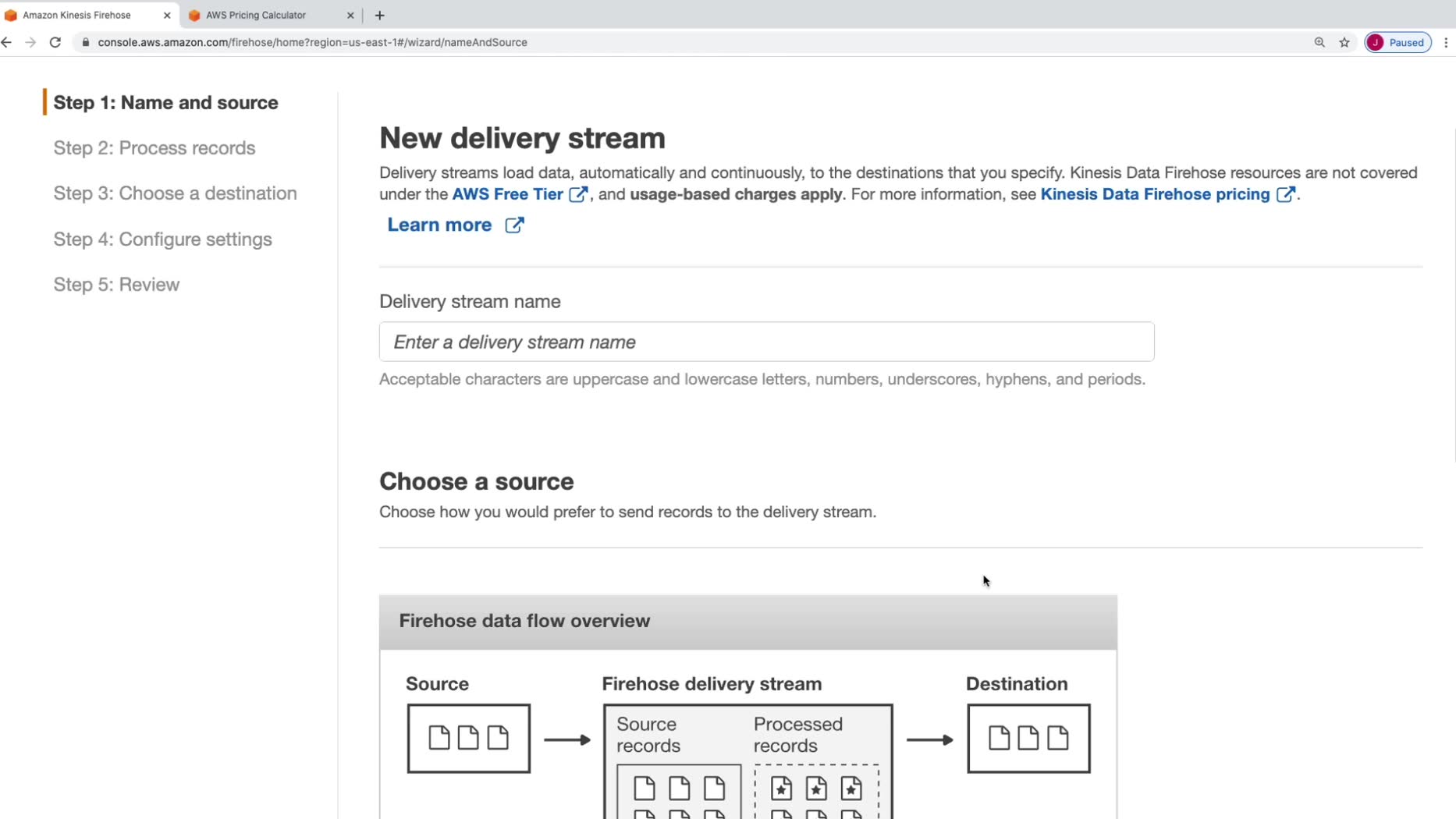Select the Amazon Kinesis Firehose tab

76,15
